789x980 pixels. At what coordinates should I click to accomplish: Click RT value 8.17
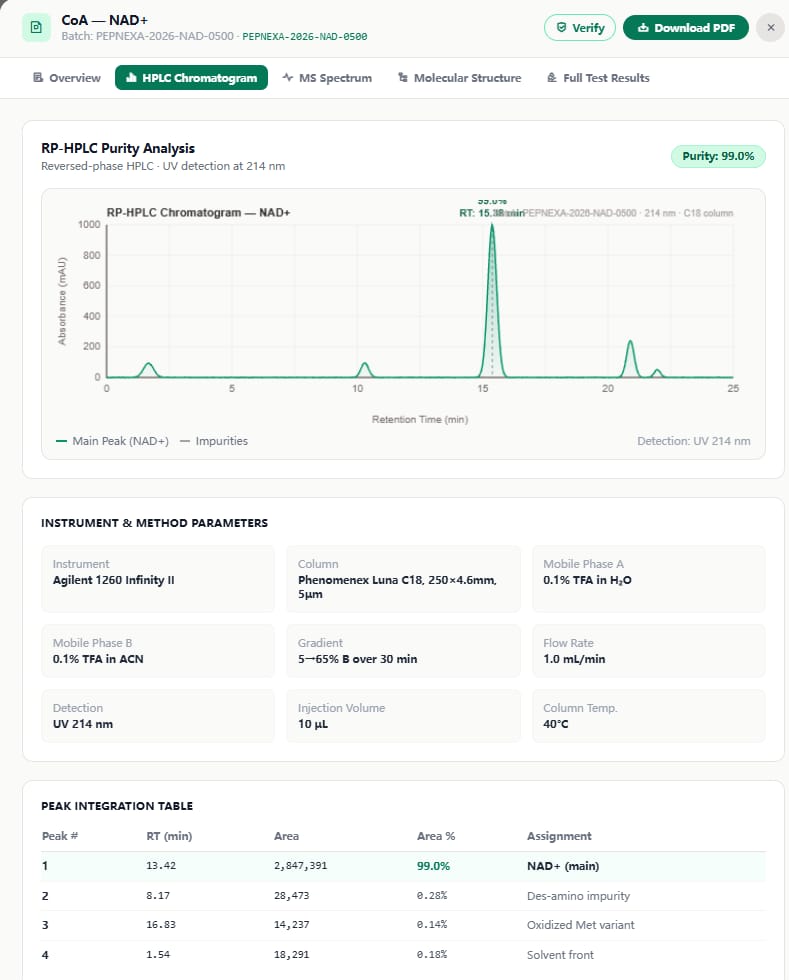(x=158, y=896)
